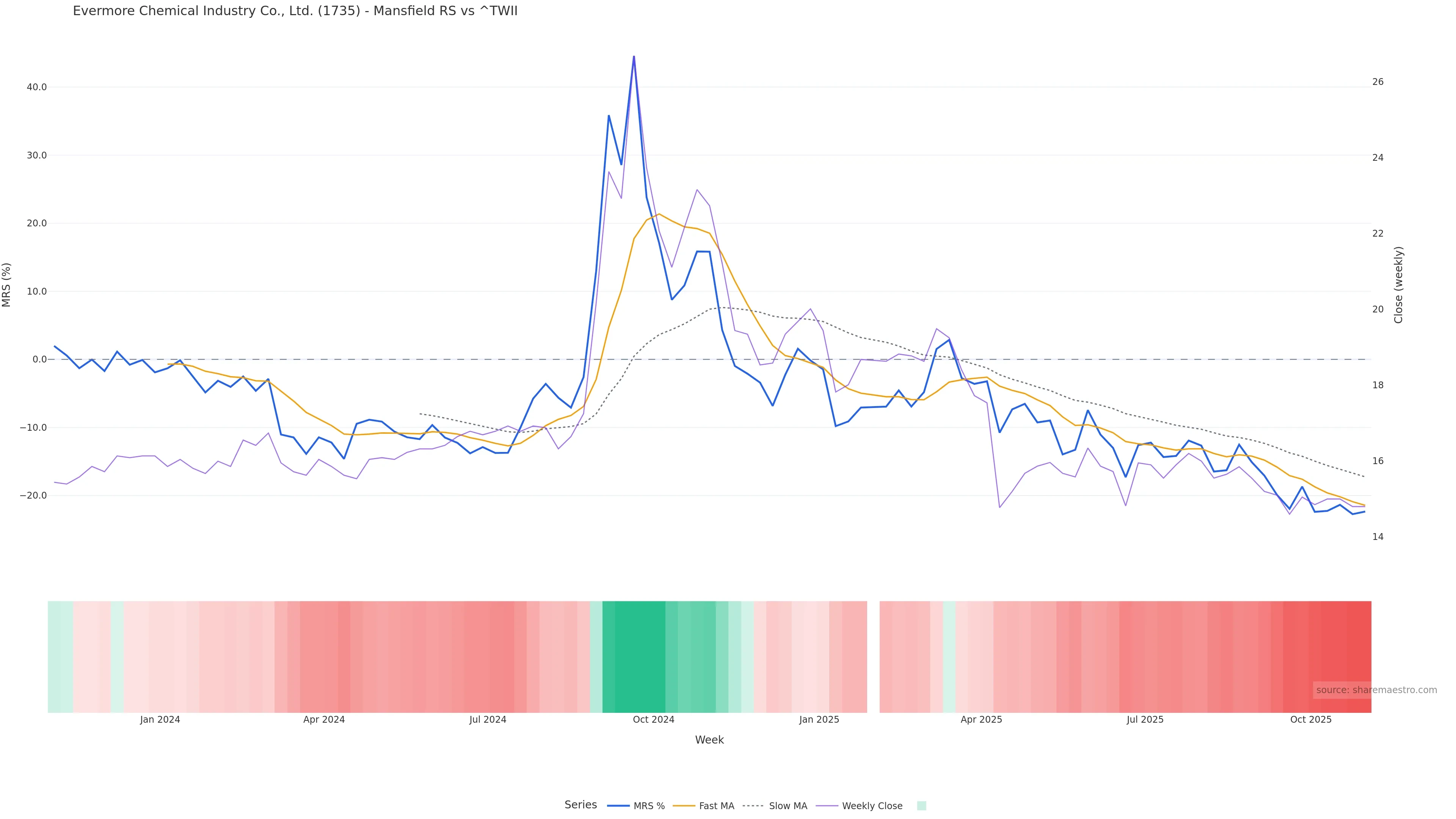
Task: Click the Oct 2024 x-axis tick label
Action: 653,720
